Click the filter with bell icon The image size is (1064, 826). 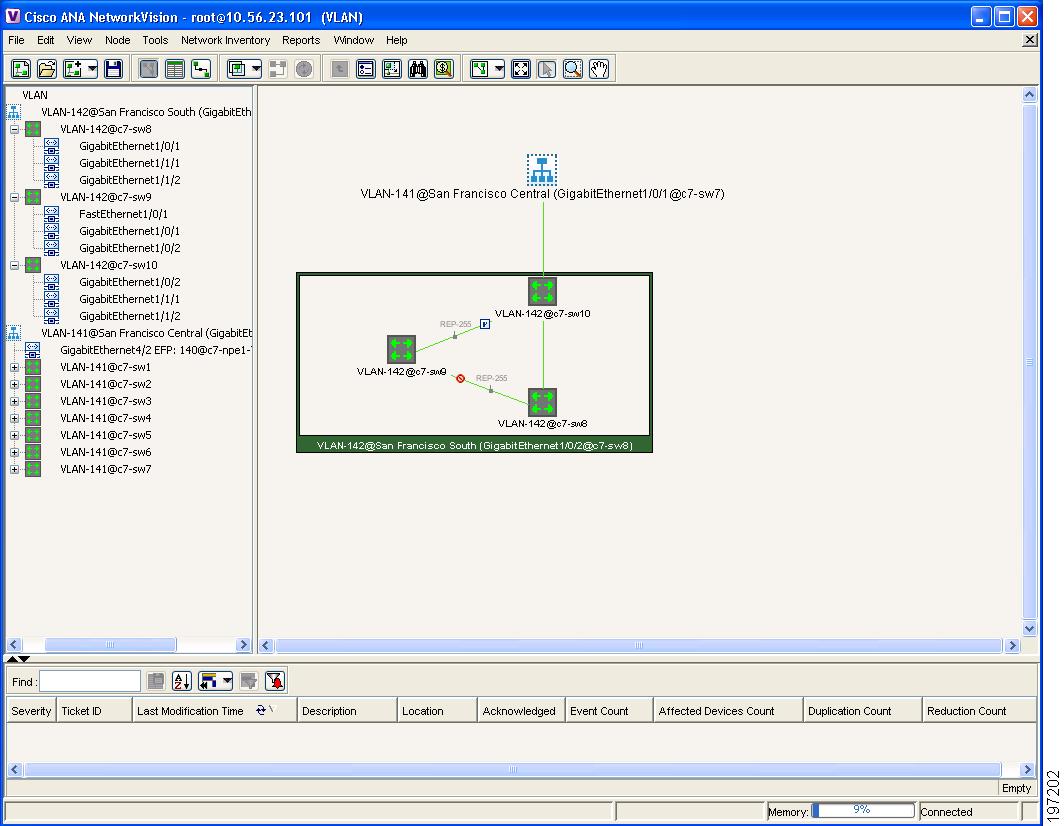pyautogui.click(x=275, y=681)
